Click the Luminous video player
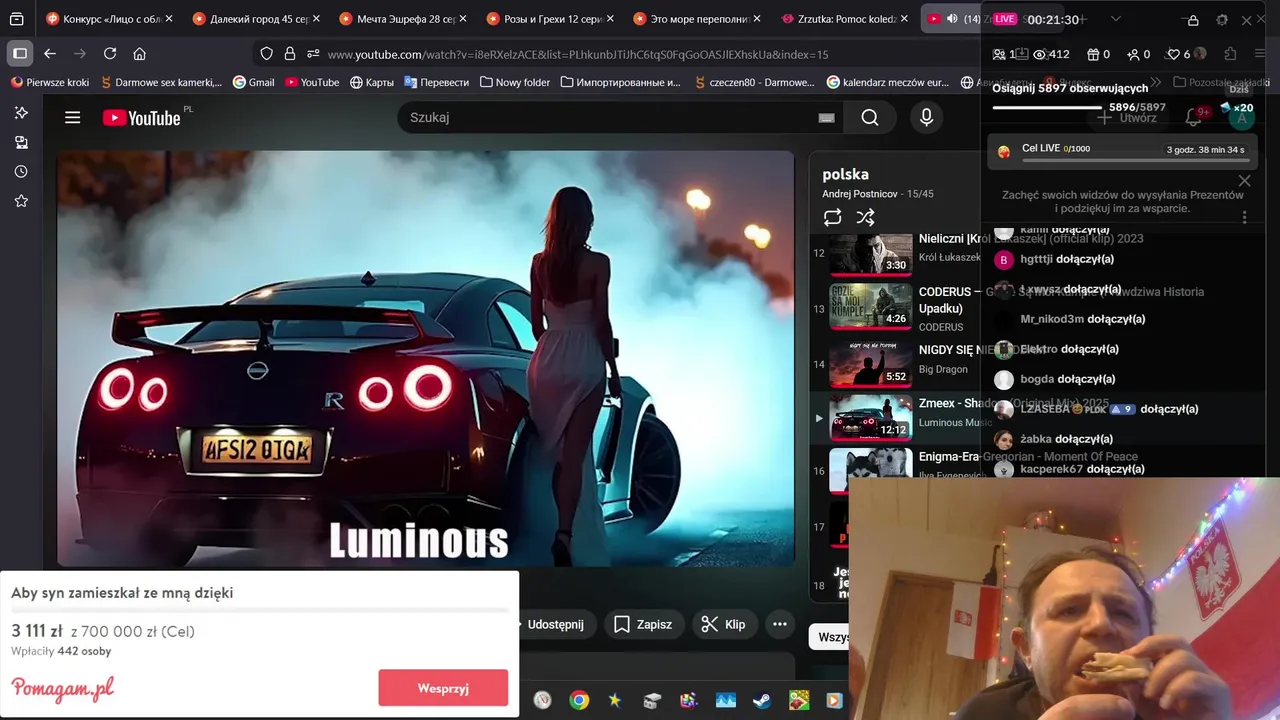Screen dimensions: 1280x720 coord(426,358)
